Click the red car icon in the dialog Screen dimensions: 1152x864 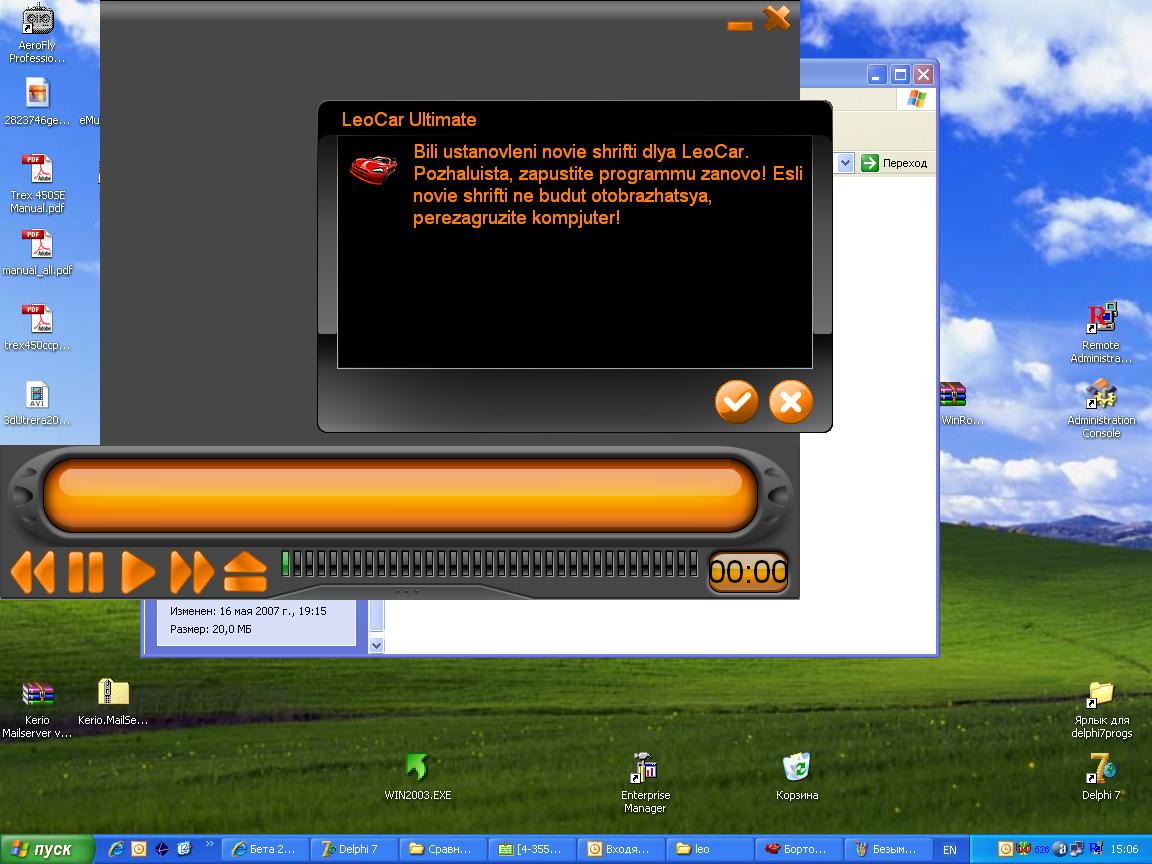pyautogui.click(x=373, y=170)
